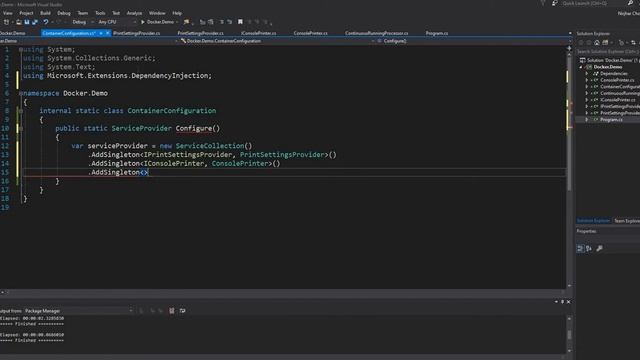The image size is (640, 360).
Task: Click the ServiceCollection type in code
Action: tap(210, 146)
